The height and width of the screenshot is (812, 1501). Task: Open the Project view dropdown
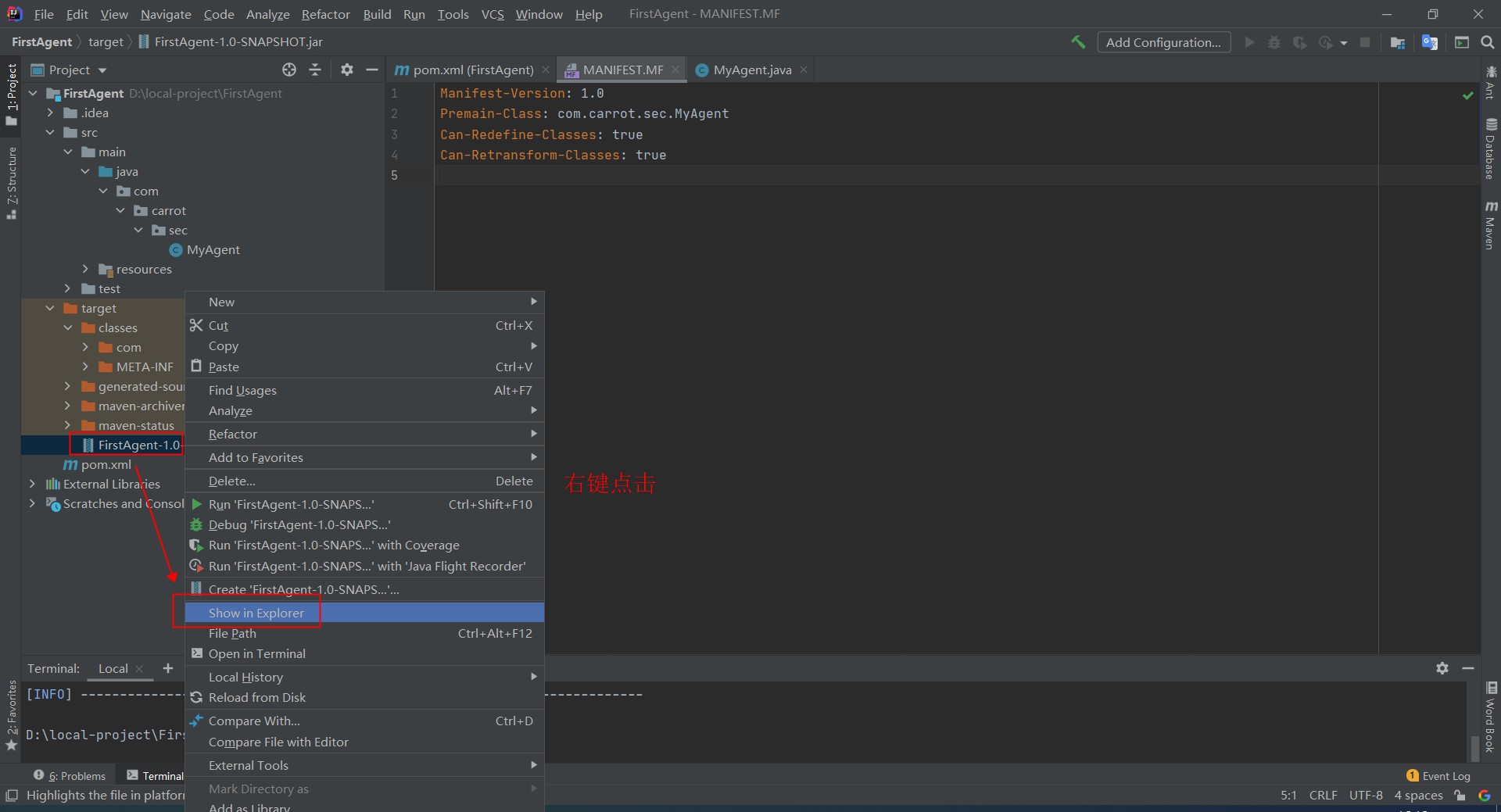pos(69,70)
